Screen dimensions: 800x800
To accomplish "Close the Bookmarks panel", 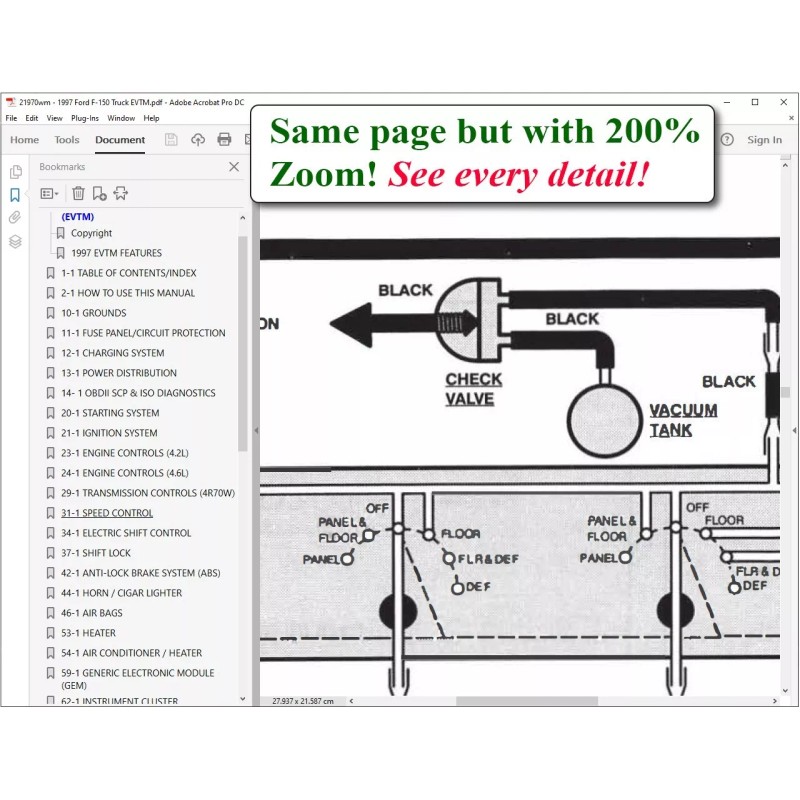I will pos(234,167).
